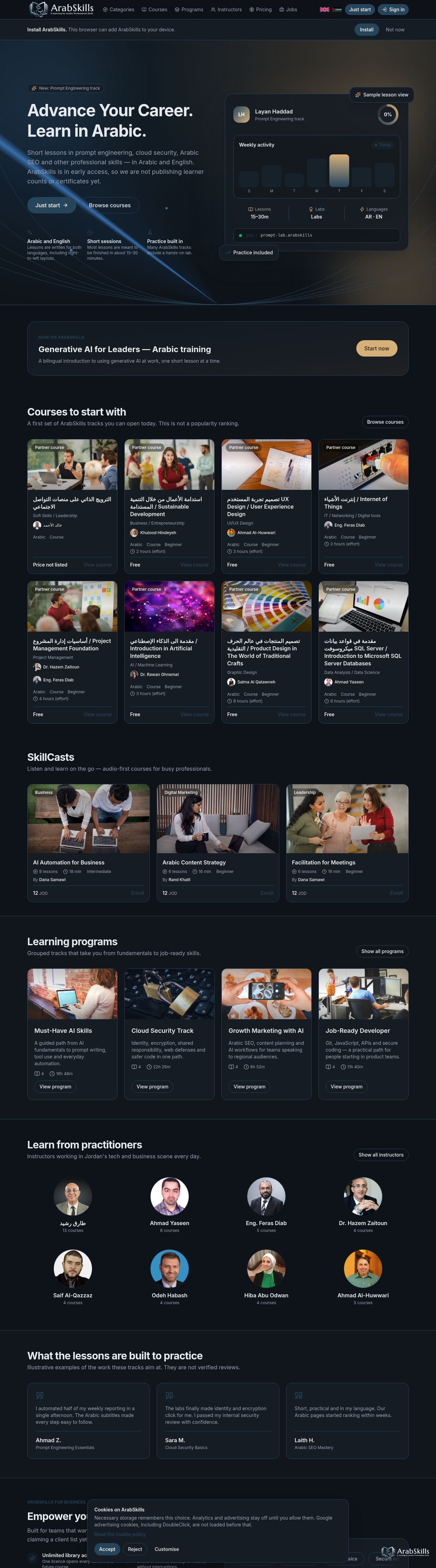Screen dimensions: 436x1568
Task: Select the highlighted Thursday activity bar
Action: (x=339, y=170)
